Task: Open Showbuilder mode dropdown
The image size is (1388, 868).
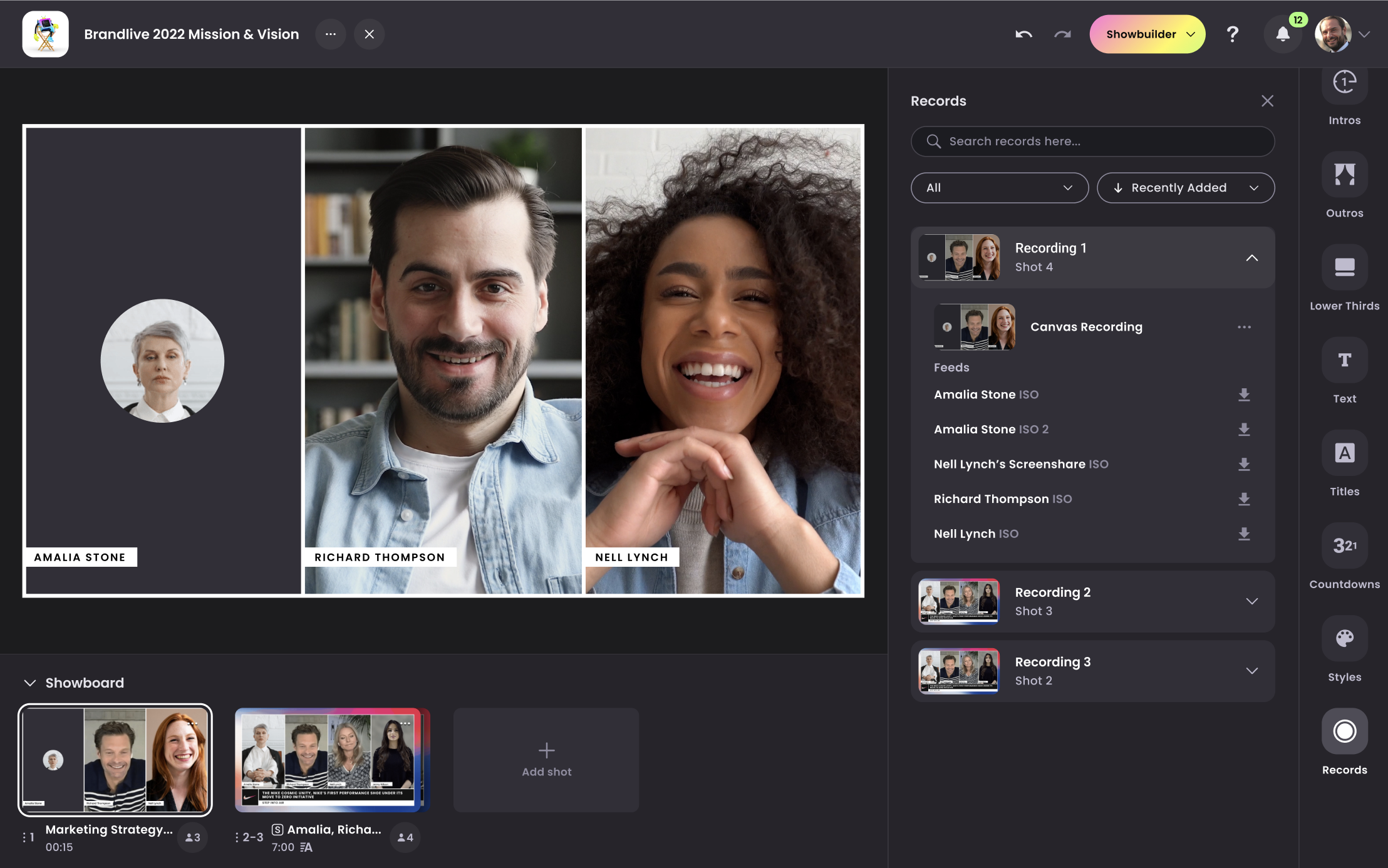Action: click(x=1147, y=34)
